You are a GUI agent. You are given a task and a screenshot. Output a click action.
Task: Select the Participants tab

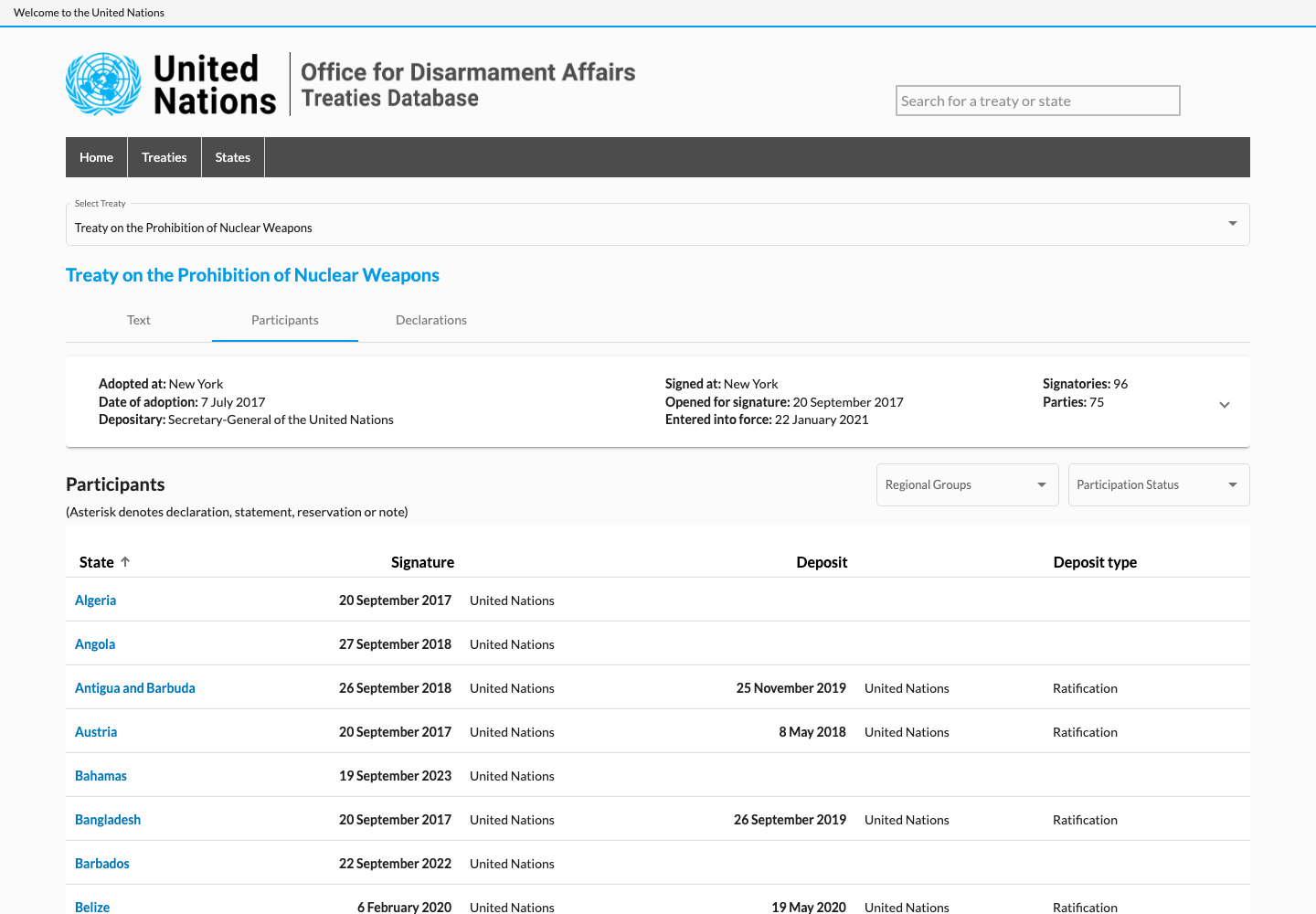coord(285,320)
